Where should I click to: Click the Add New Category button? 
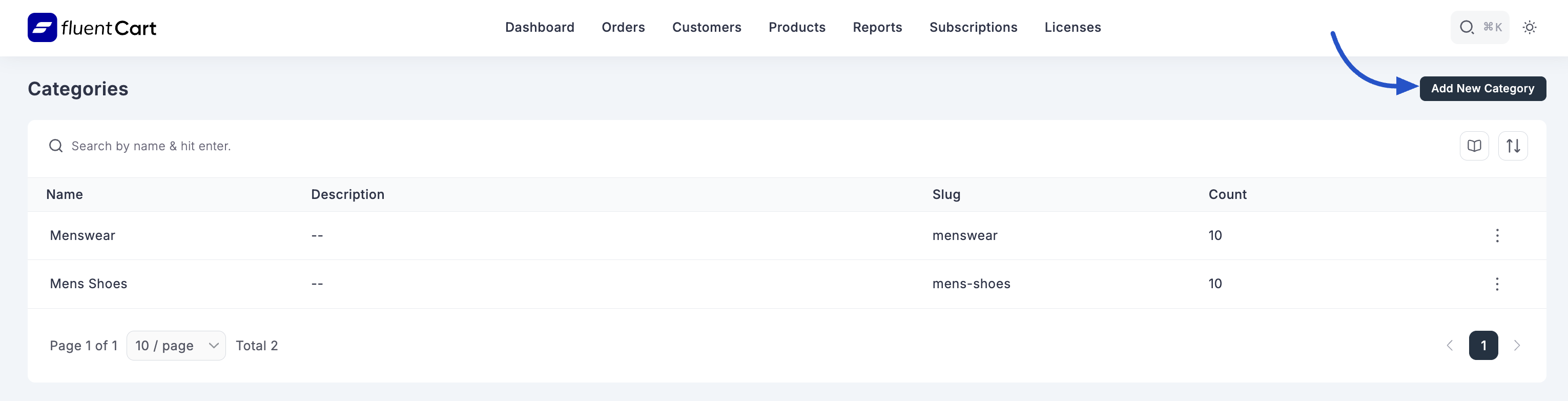[x=1482, y=88]
